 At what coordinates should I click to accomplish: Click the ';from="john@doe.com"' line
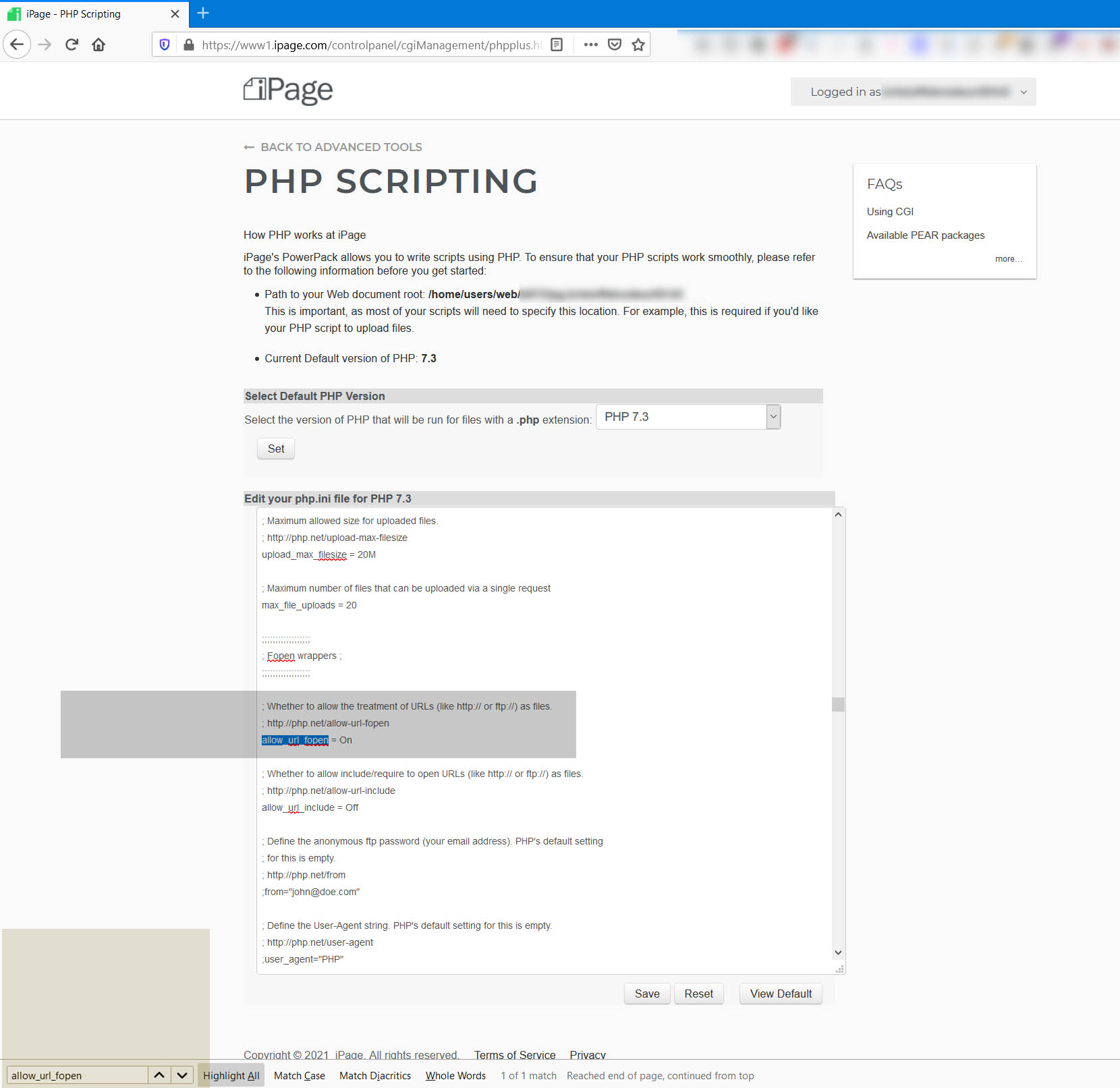click(311, 892)
